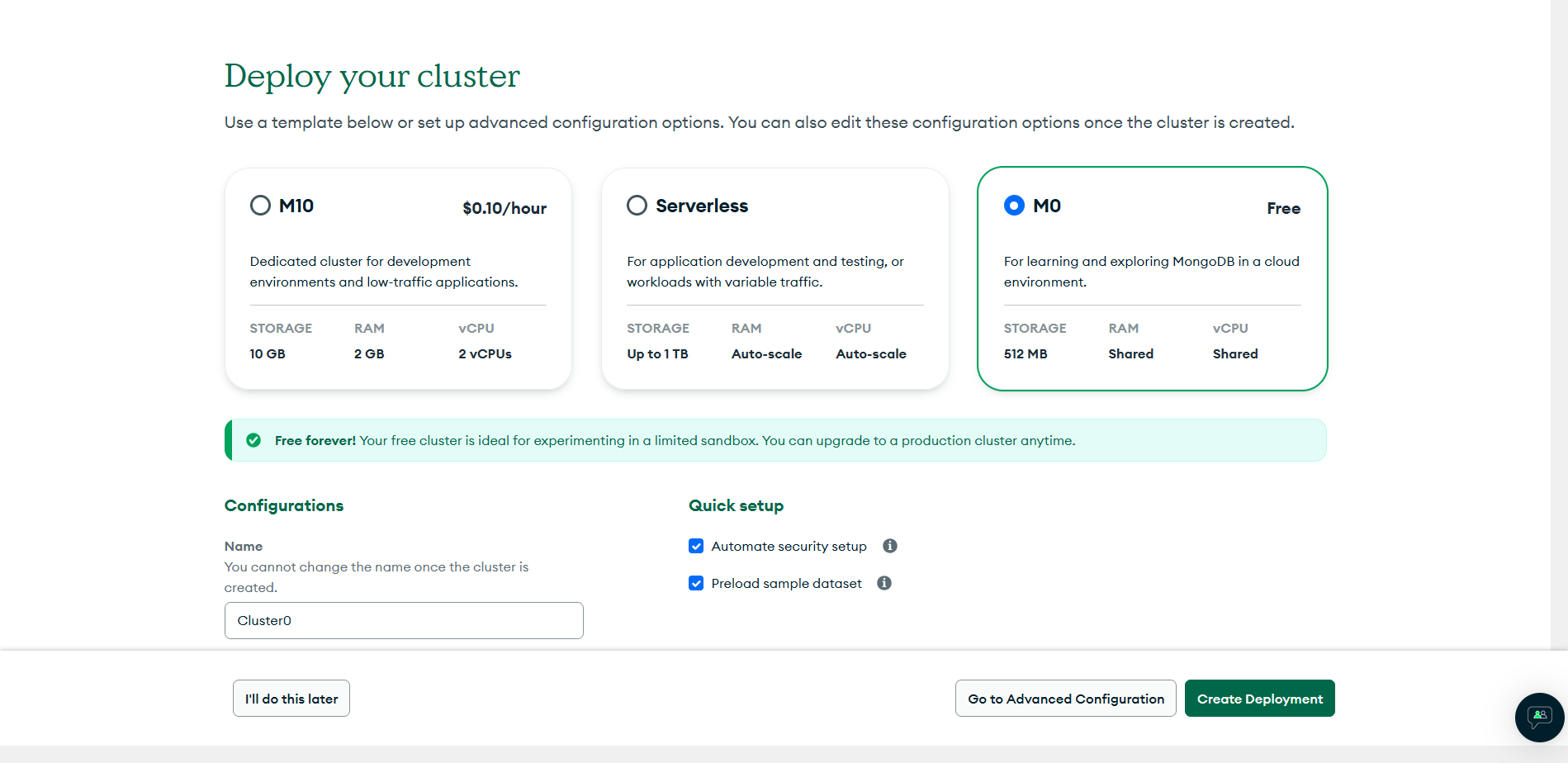Open the chat support icon
The height and width of the screenshot is (763, 1568).
click(1539, 717)
